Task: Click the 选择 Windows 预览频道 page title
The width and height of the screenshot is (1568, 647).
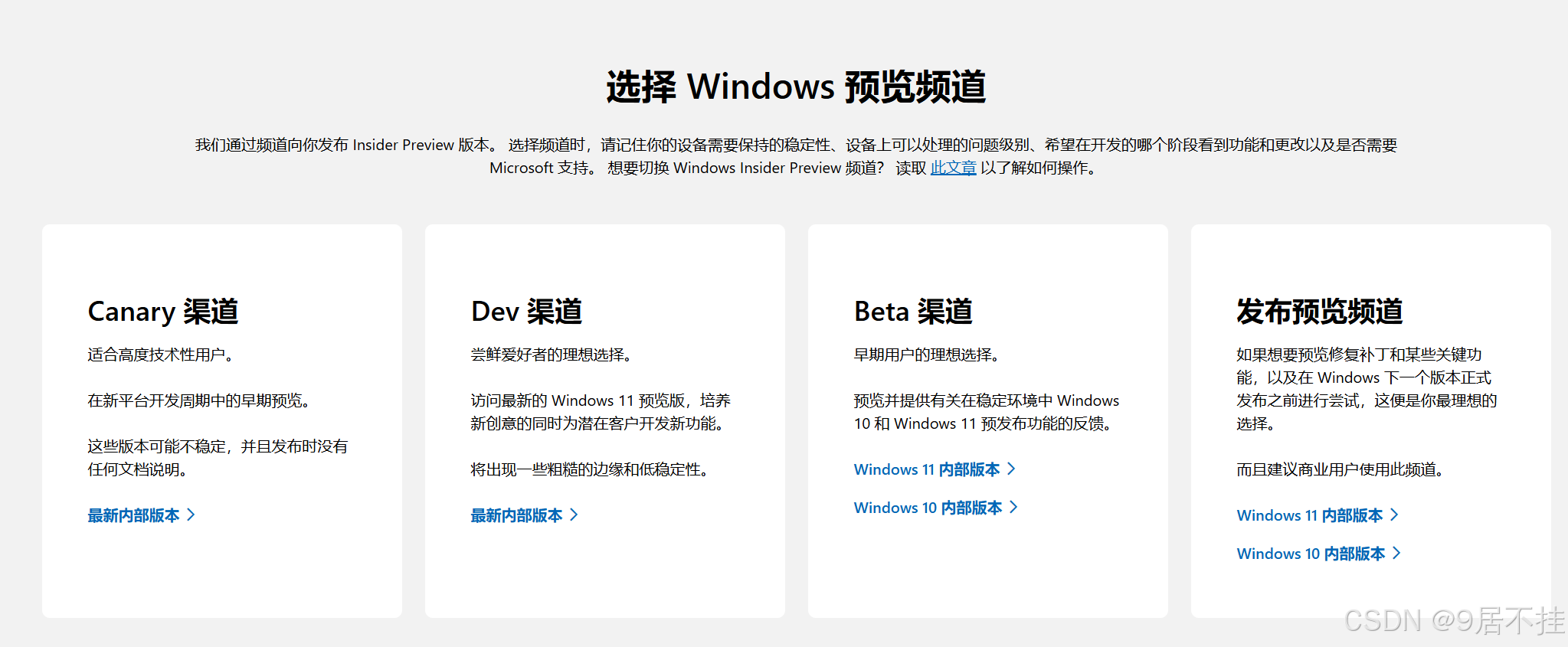Action: [x=797, y=87]
